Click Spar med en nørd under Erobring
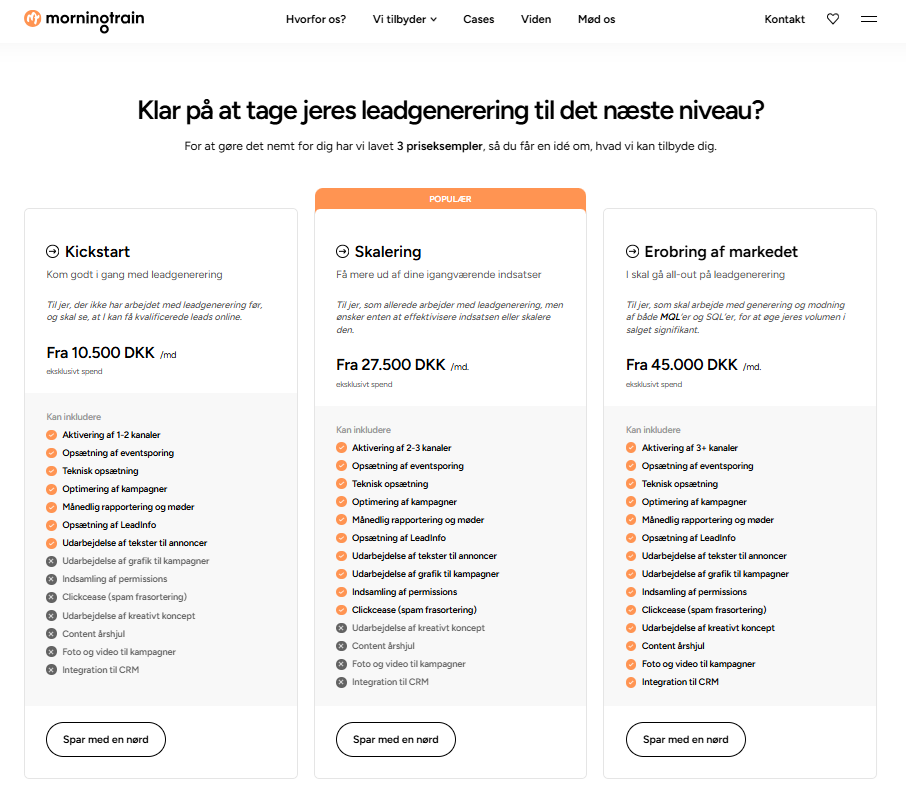This screenshot has height=802, width=906. (x=685, y=740)
